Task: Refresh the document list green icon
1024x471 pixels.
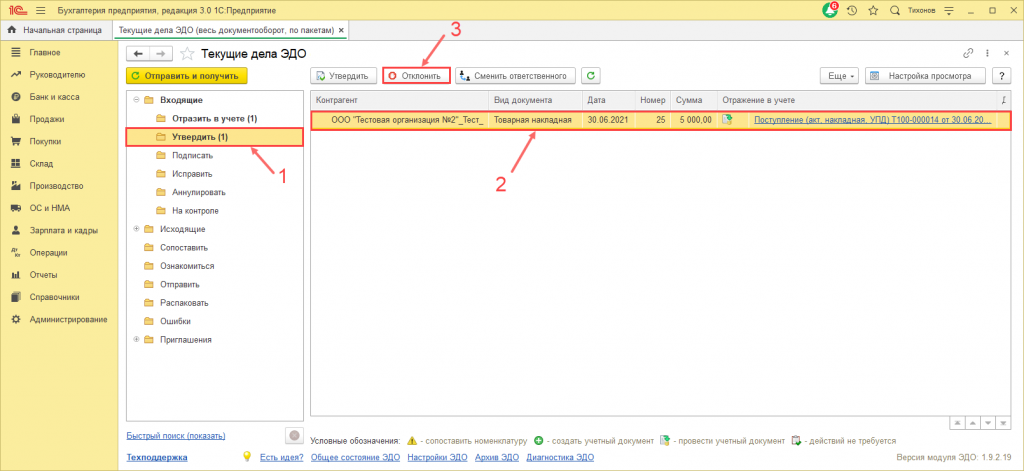Action: tap(590, 76)
